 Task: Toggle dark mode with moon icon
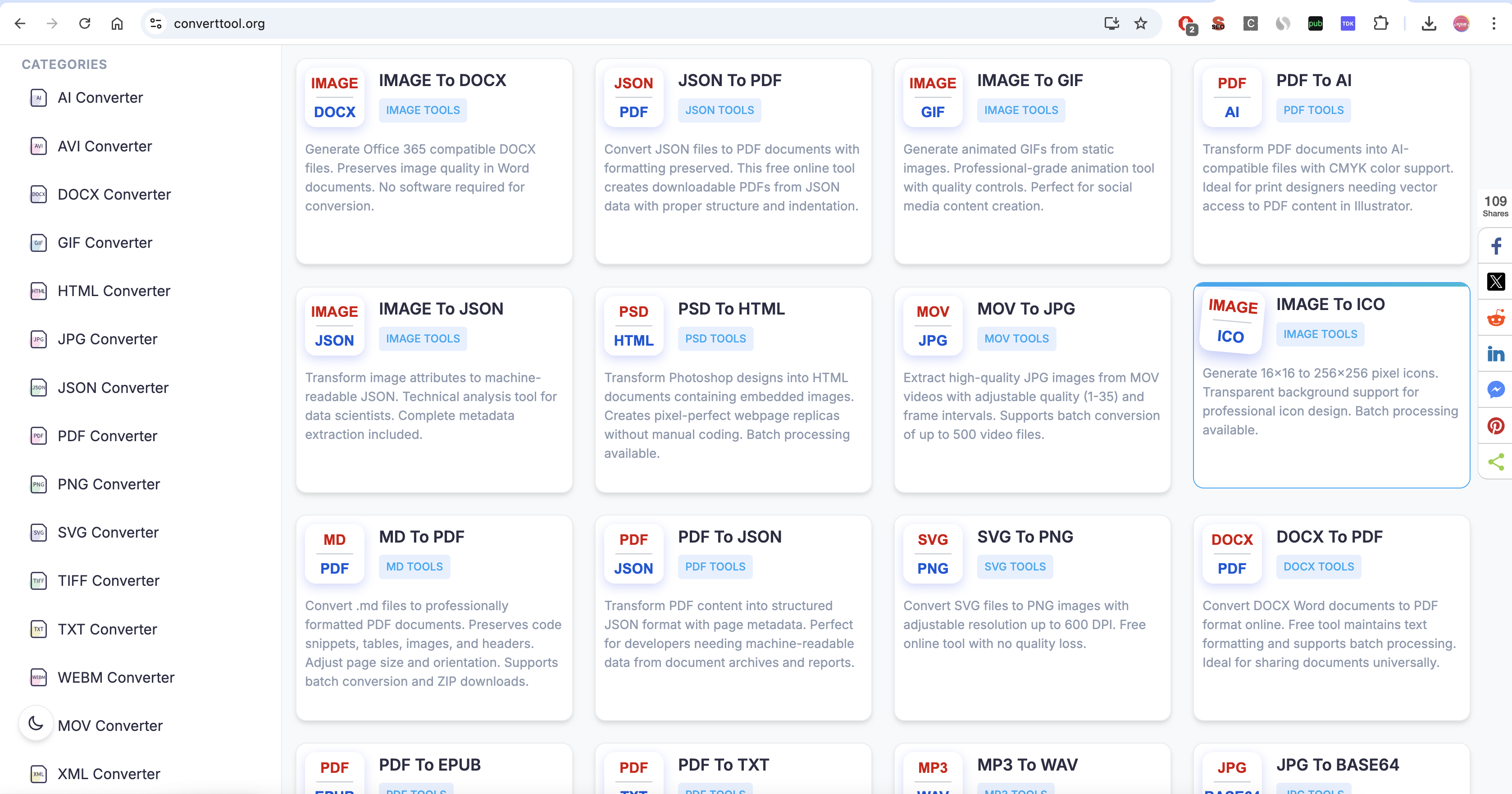[x=36, y=723]
